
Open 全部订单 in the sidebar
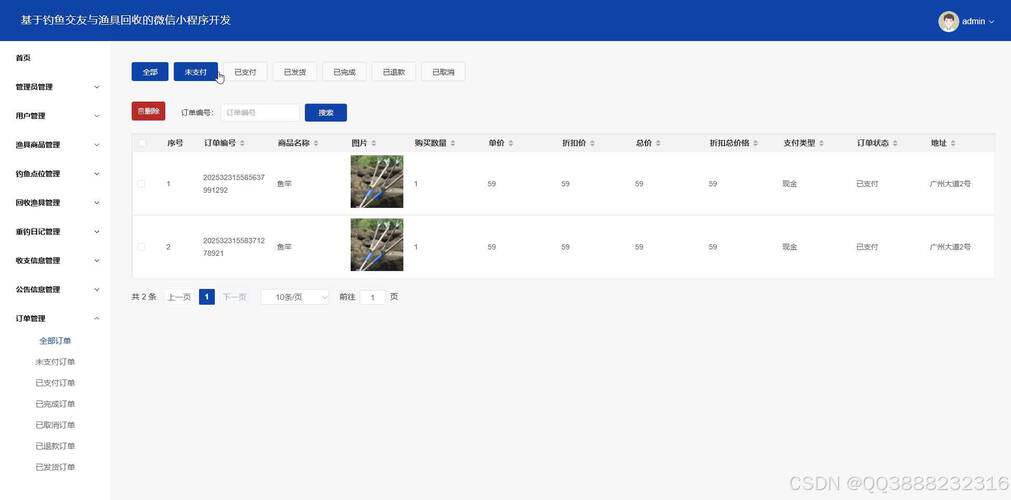(x=55, y=341)
